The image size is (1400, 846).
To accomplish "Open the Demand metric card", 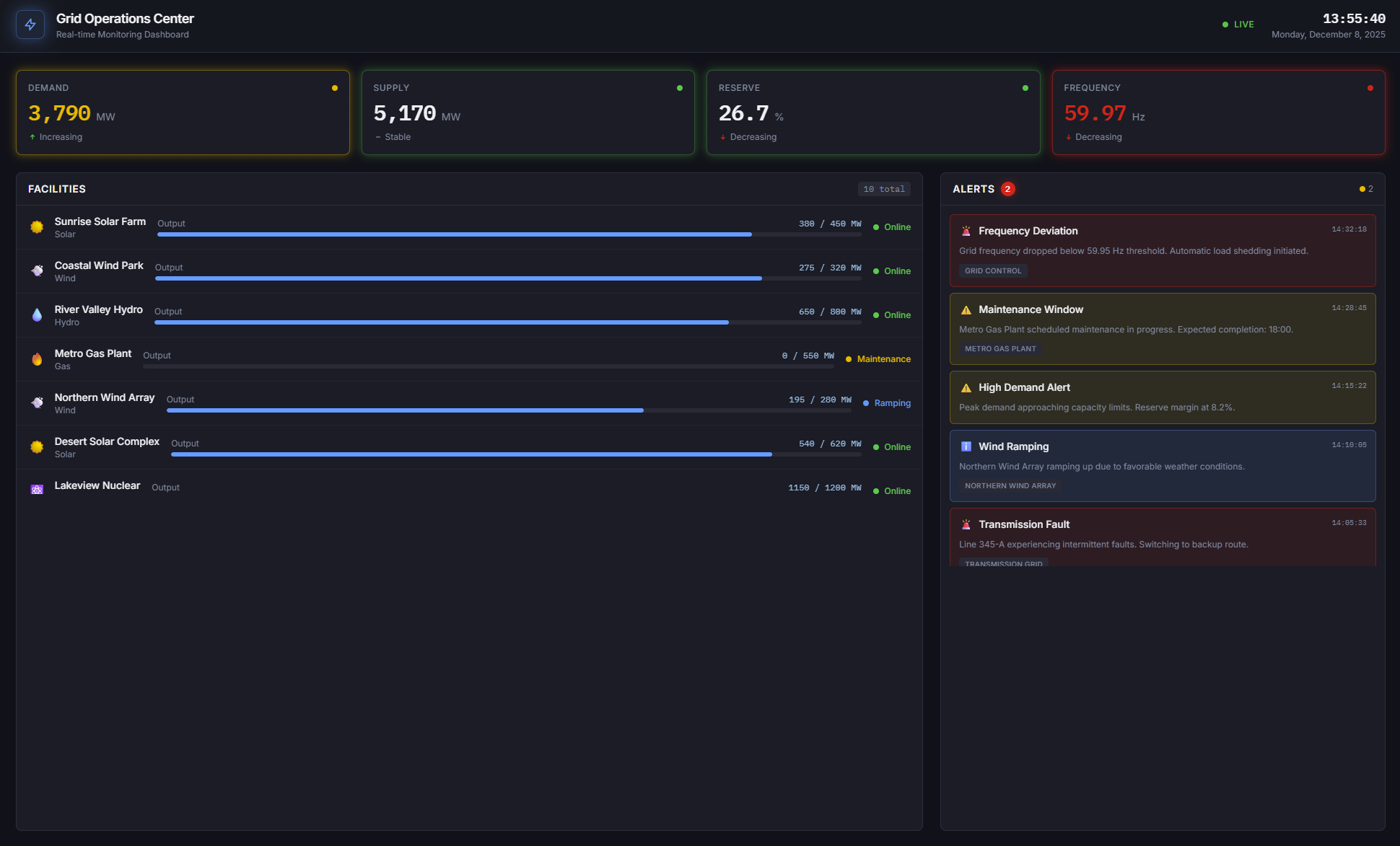I will (183, 113).
